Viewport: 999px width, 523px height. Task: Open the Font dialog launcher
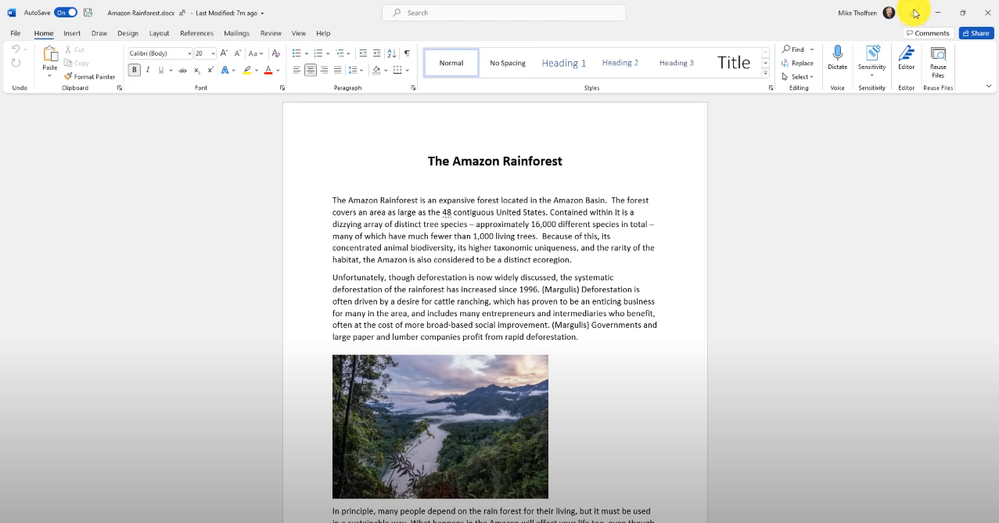[282, 88]
